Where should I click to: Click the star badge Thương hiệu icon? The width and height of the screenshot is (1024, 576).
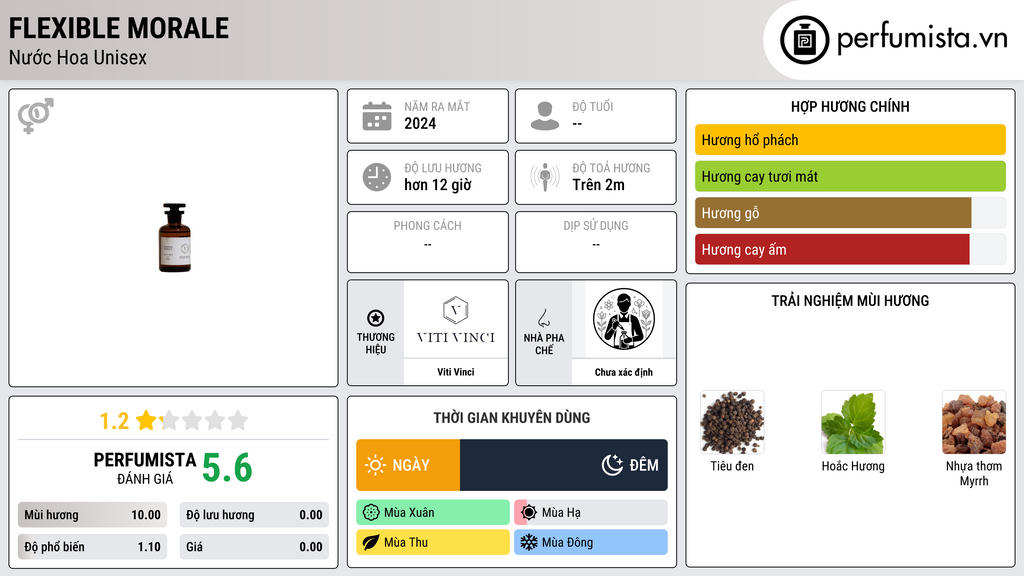pos(376,318)
